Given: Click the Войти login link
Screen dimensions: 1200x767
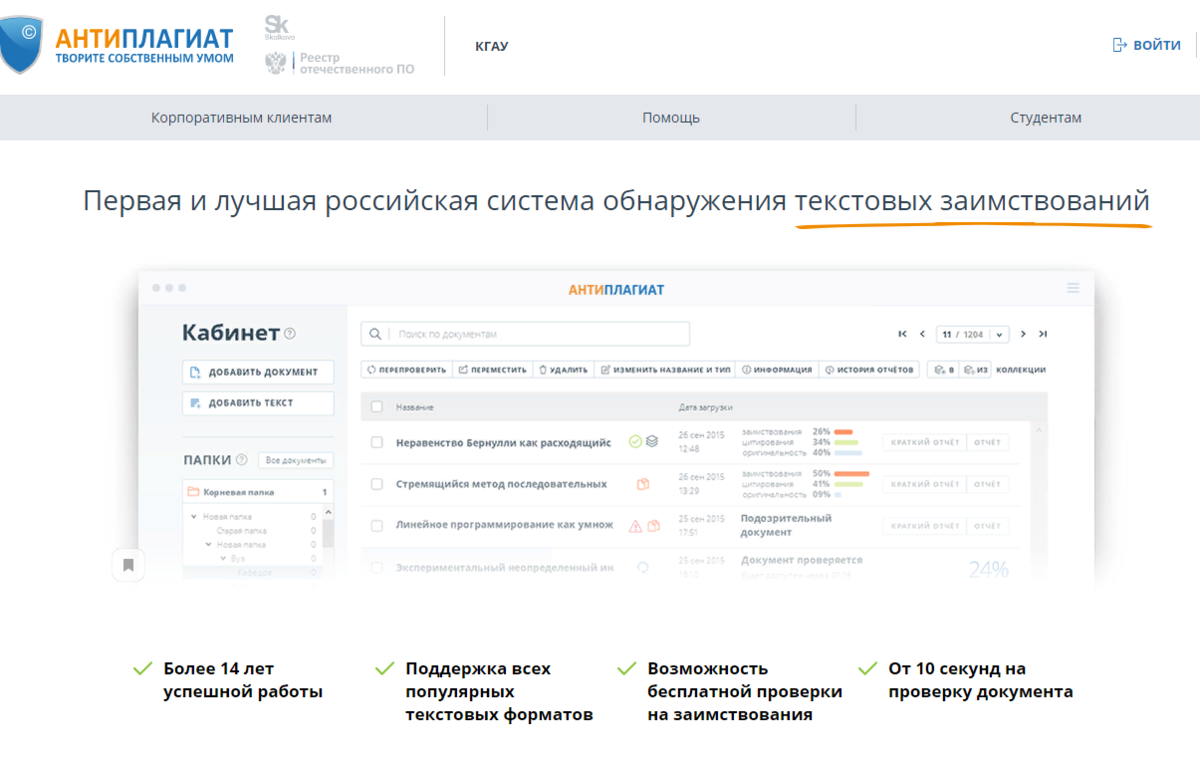Looking at the screenshot, I should [x=1146, y=45].
